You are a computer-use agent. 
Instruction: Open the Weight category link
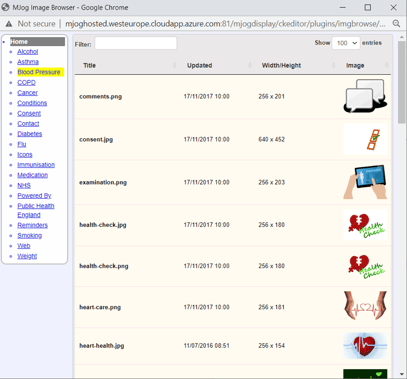coord(27,256)
